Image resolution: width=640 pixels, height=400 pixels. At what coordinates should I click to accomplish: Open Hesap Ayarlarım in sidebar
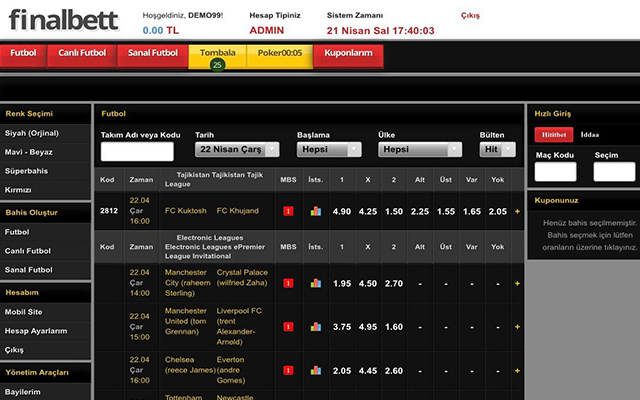36,330
